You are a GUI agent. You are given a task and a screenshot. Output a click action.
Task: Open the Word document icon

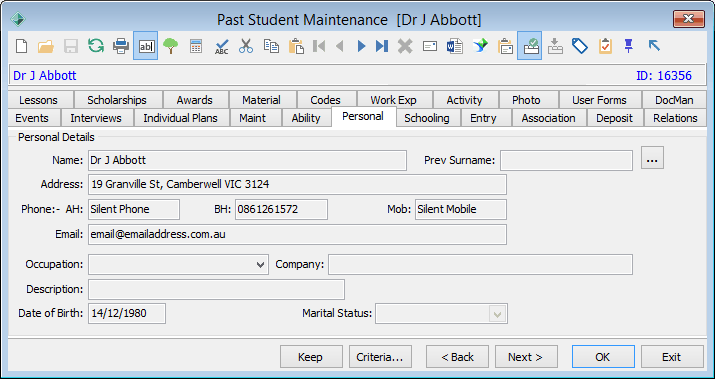455,46
